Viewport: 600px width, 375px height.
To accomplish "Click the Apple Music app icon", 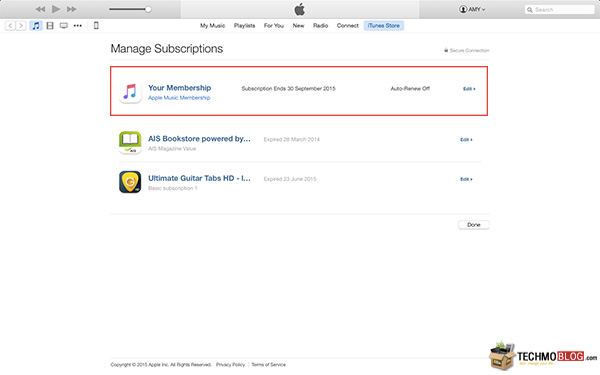I will tap(130, 92).
